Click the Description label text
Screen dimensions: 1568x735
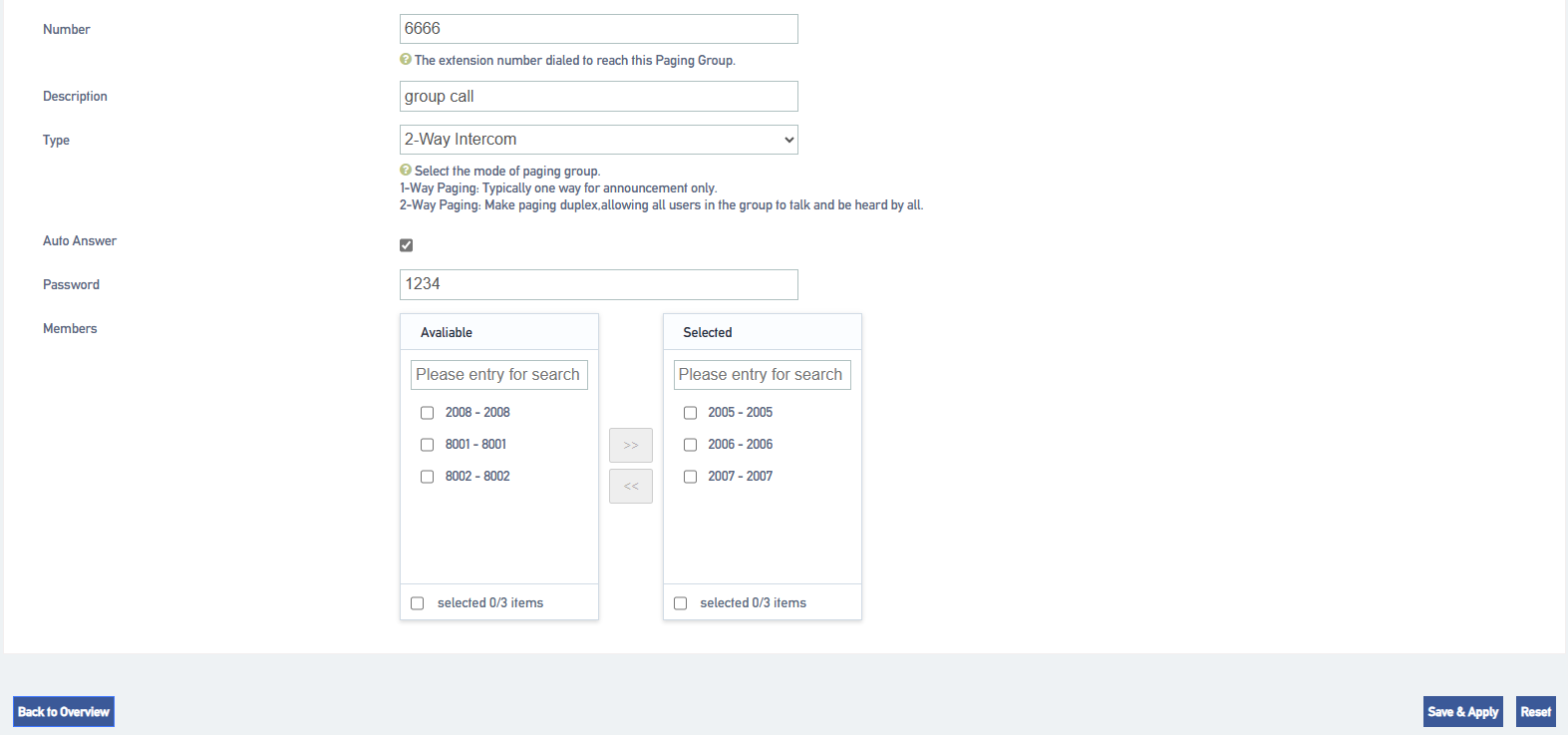tap(75, 96)
